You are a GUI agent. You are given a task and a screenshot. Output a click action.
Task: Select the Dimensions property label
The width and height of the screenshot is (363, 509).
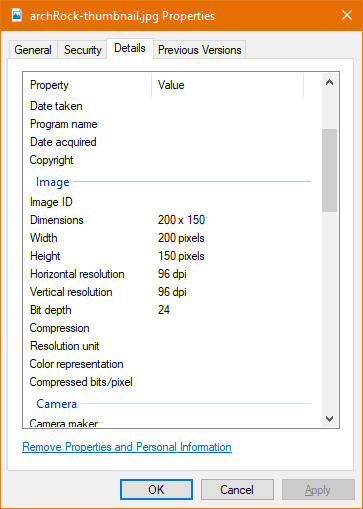pyautogui.click(x=57, y=220)
